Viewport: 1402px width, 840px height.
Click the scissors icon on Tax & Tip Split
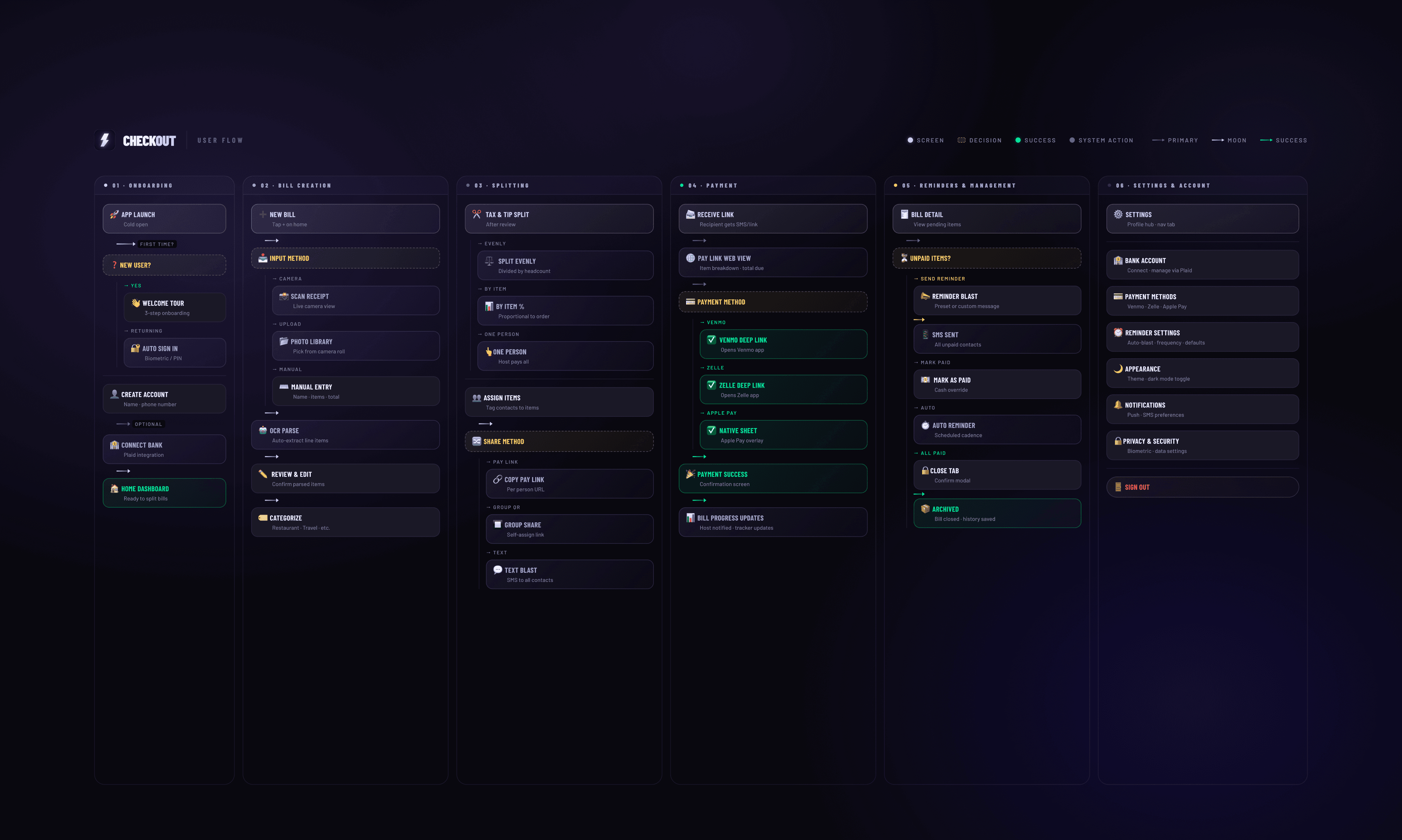[x=477, y=214]
